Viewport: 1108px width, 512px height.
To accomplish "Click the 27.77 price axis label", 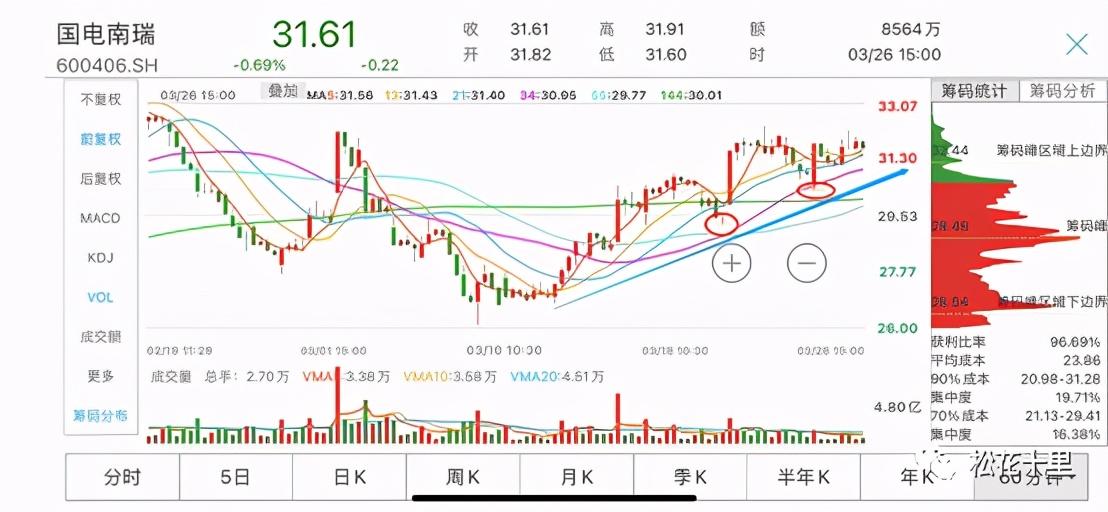I will click(897, 272).
